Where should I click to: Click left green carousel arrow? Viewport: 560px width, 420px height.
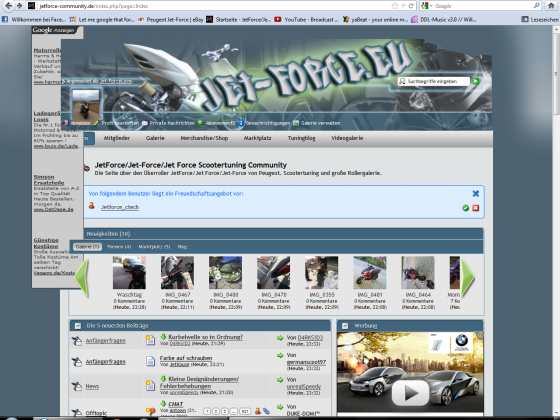pos(82,278)
